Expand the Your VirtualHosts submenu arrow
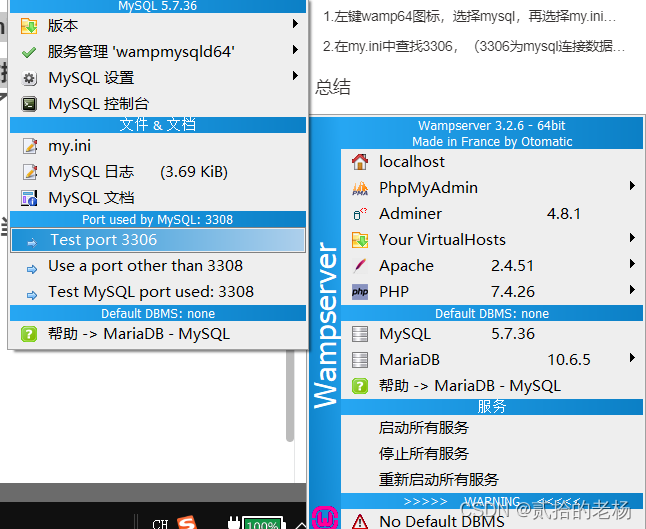Screen dimensions: 646x529 pyautogui.click(x=632, y=238)
